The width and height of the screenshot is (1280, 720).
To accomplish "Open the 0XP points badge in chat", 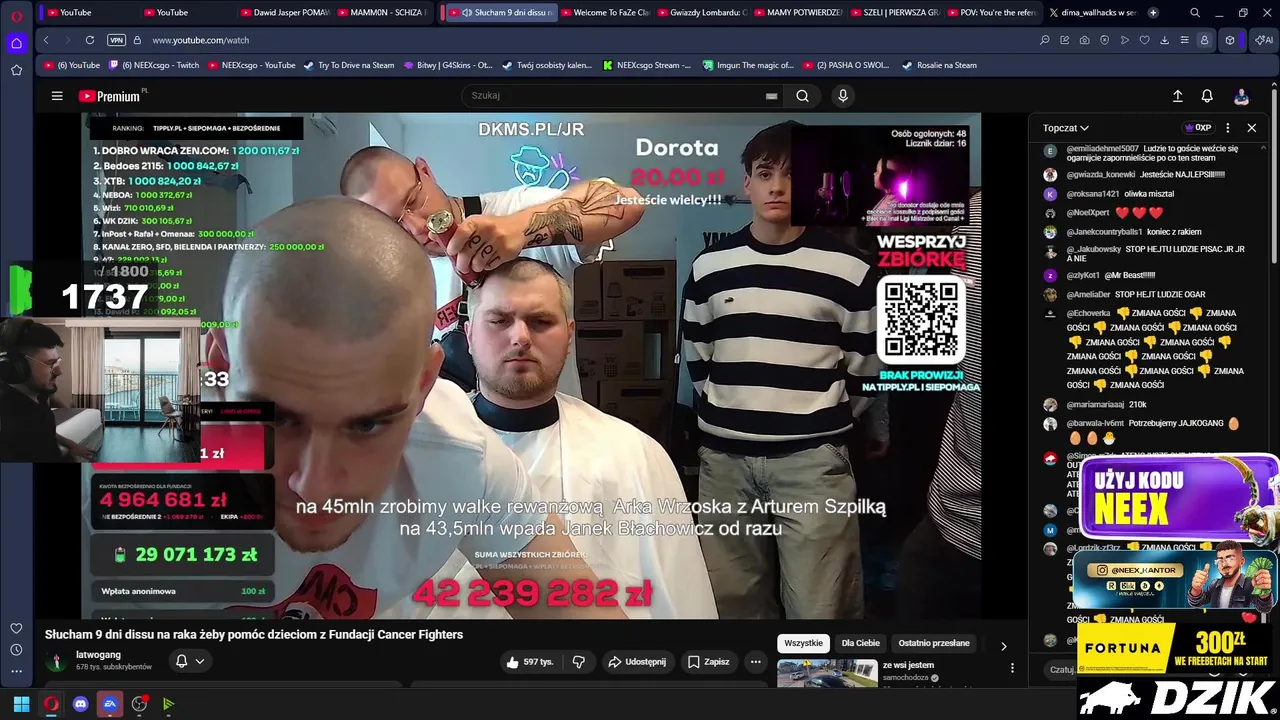I will [x=1198, y=128].
